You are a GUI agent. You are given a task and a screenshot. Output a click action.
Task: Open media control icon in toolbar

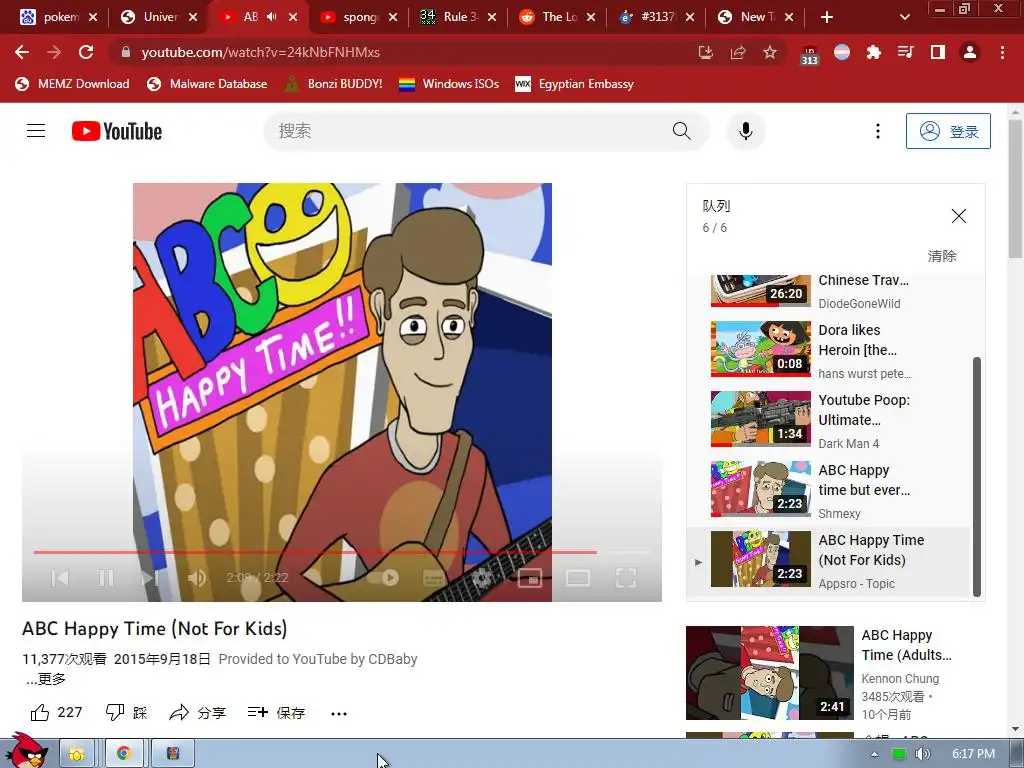coord(905,52)
